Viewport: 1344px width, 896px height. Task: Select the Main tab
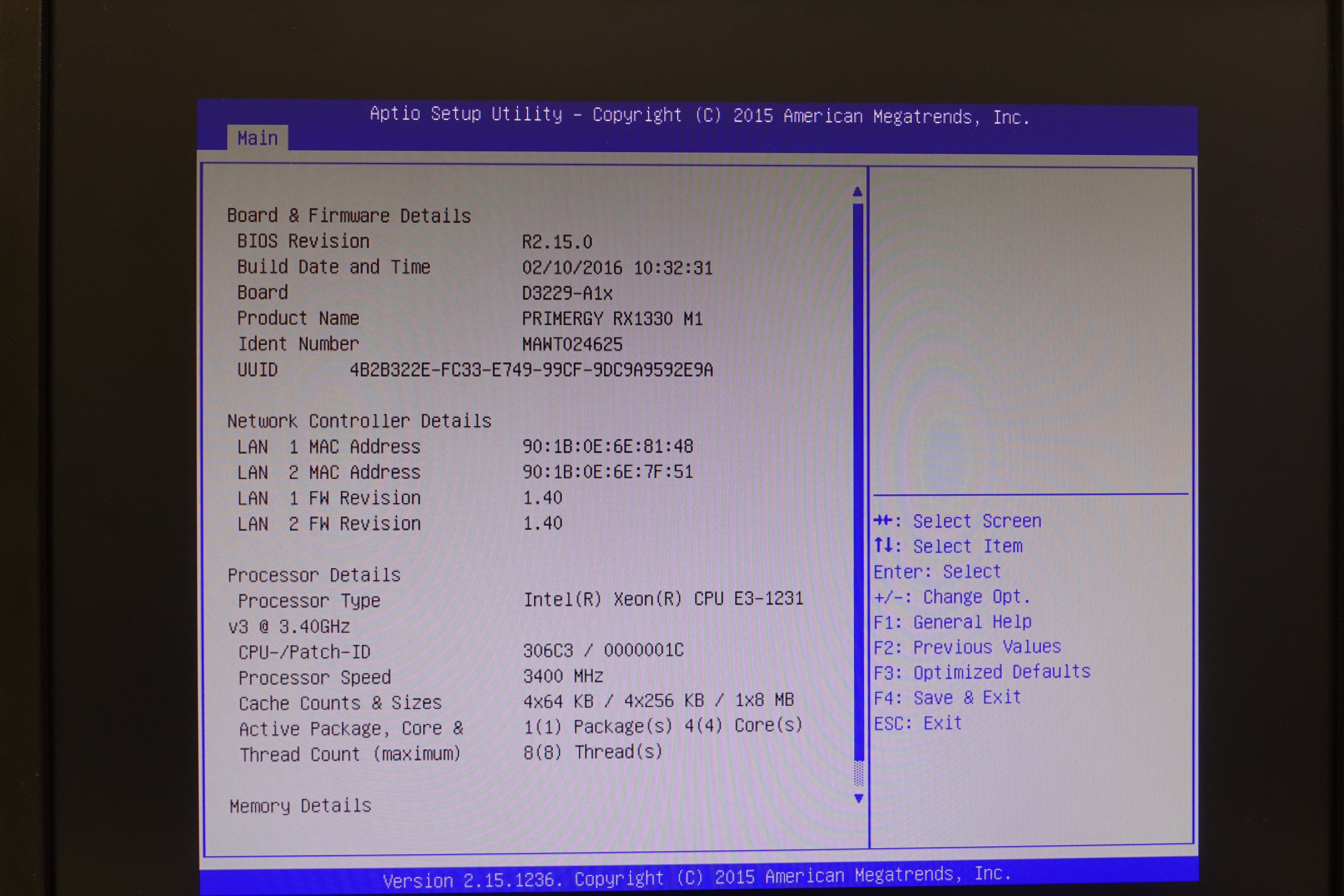coord(257,138)
